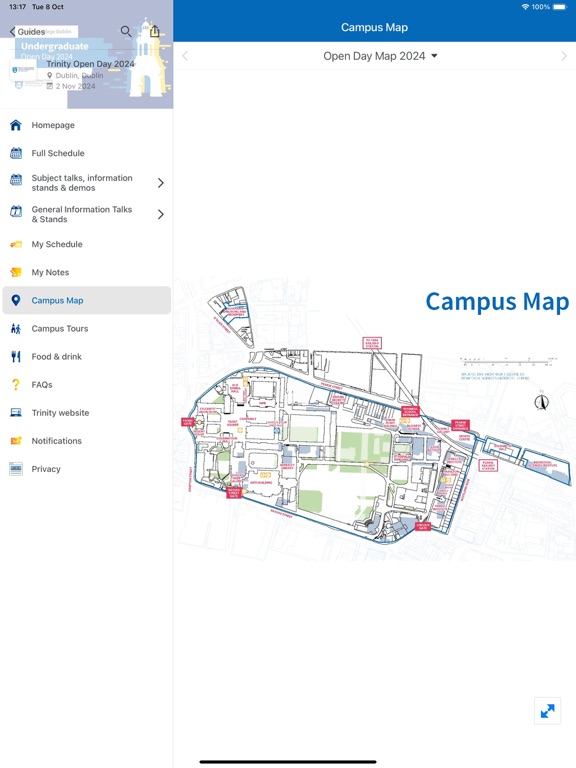Click the Homepage house icon
Viewport: 576px width, 768px height.
(16, 125)
